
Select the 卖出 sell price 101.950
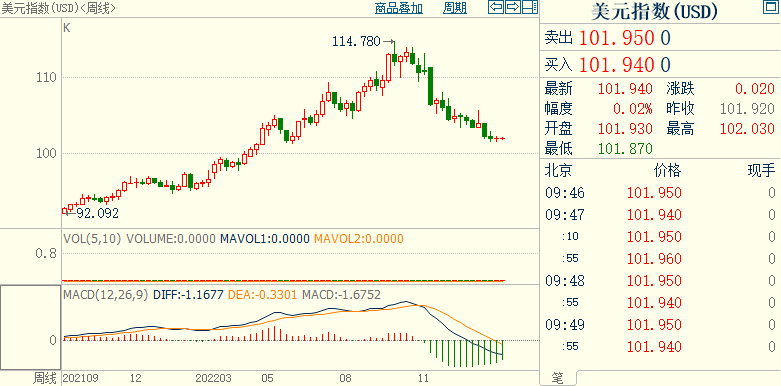coord(617,38)
